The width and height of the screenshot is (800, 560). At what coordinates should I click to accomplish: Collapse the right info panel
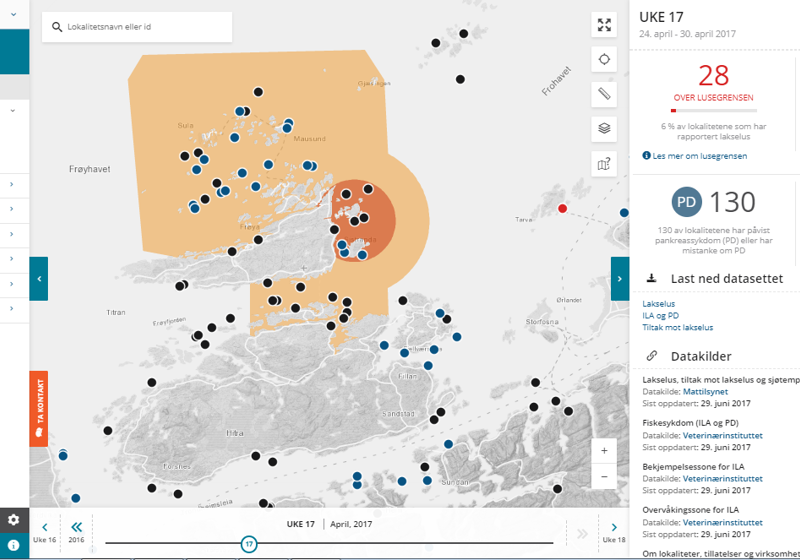coord(620,279)
